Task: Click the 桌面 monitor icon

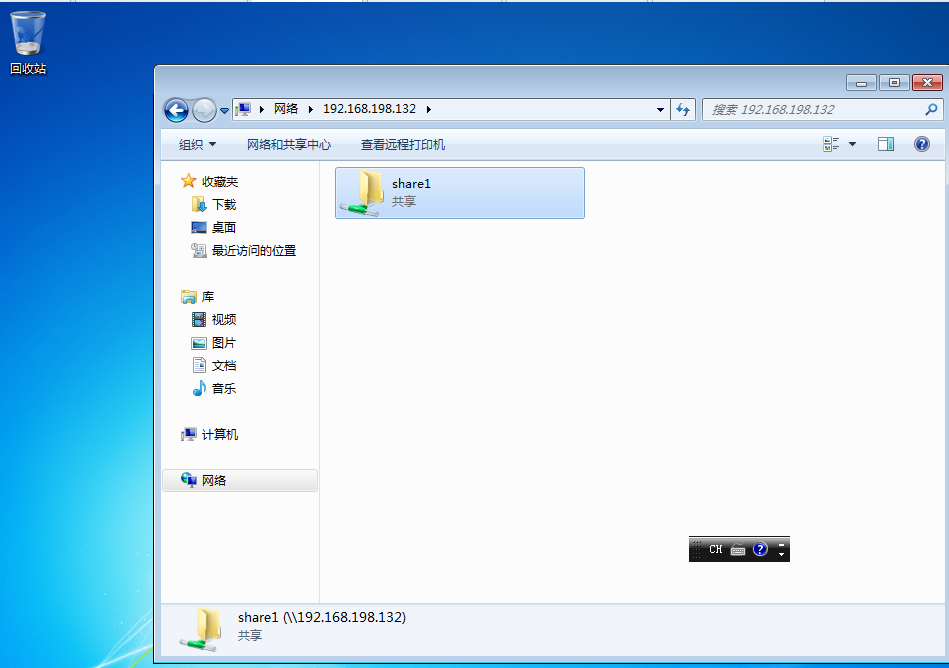Action: [199, 228]
